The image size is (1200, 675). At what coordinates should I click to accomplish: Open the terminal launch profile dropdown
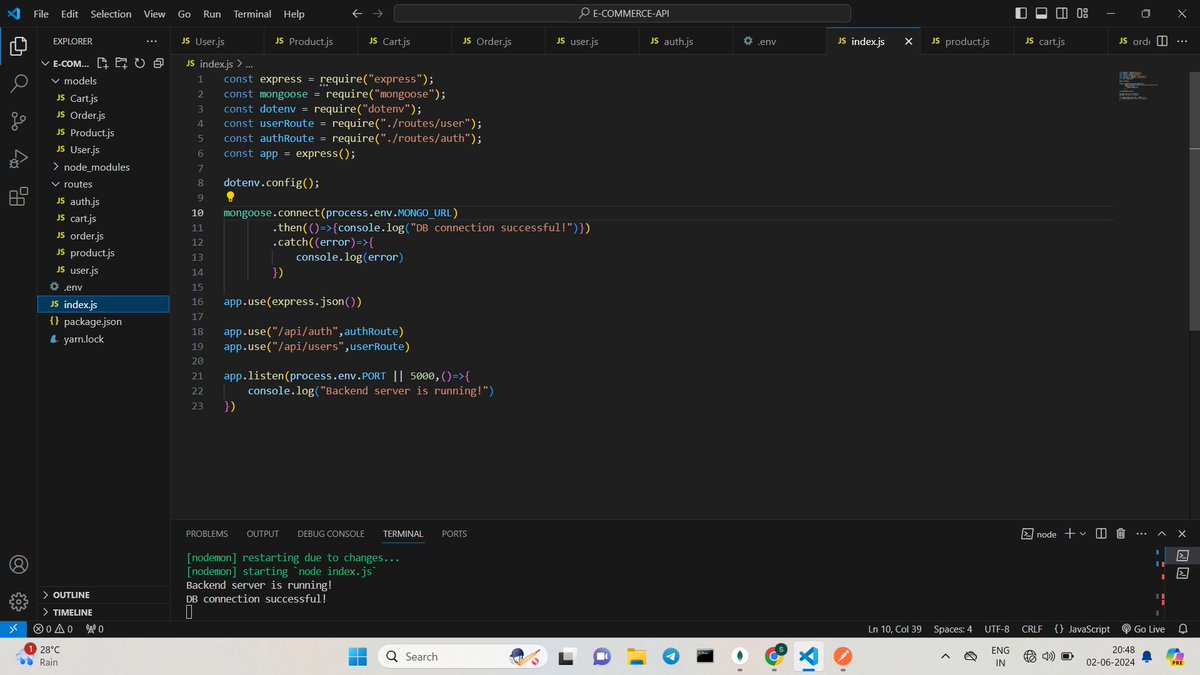pyautogui.click(x=1083, y=534)
